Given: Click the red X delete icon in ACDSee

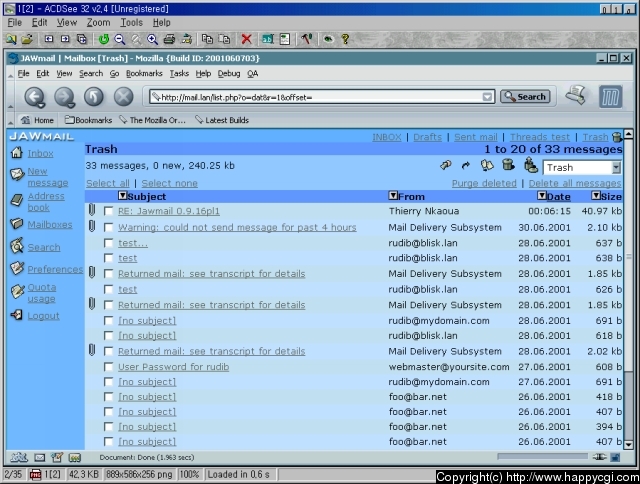Looking at the screenshot, I should 246,39.
